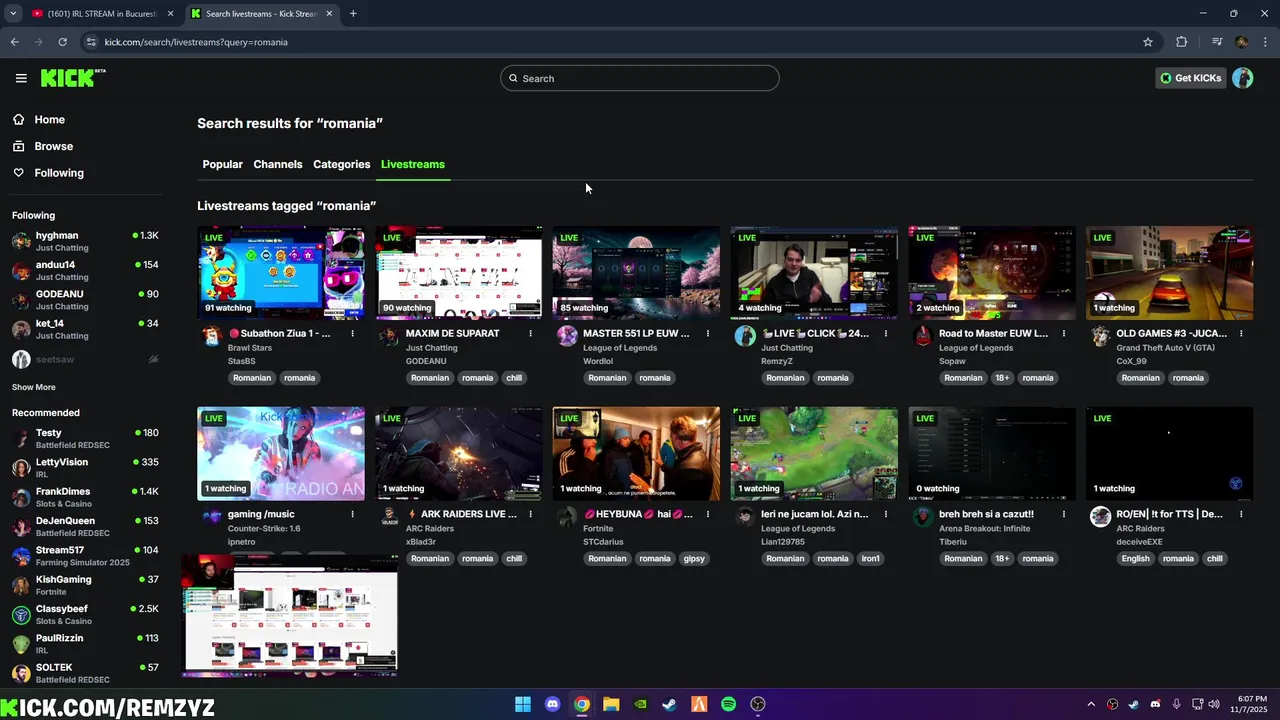Click deceiveEXE channel avatar
This screenshot has width=1280, height=720.
(x=1100, y=516)
